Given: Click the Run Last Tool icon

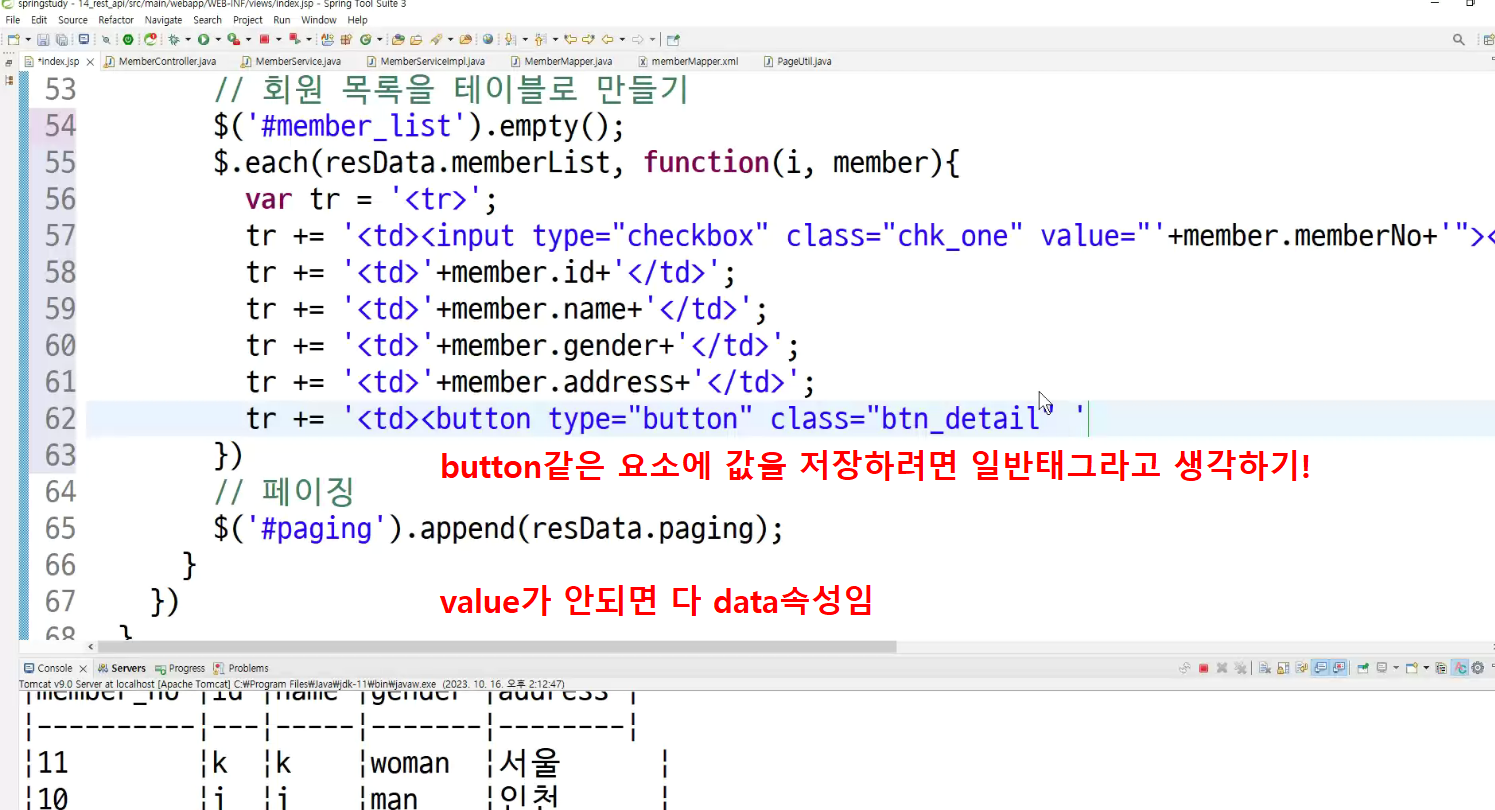Looking at the screenshot, I should tap(233, 40).
